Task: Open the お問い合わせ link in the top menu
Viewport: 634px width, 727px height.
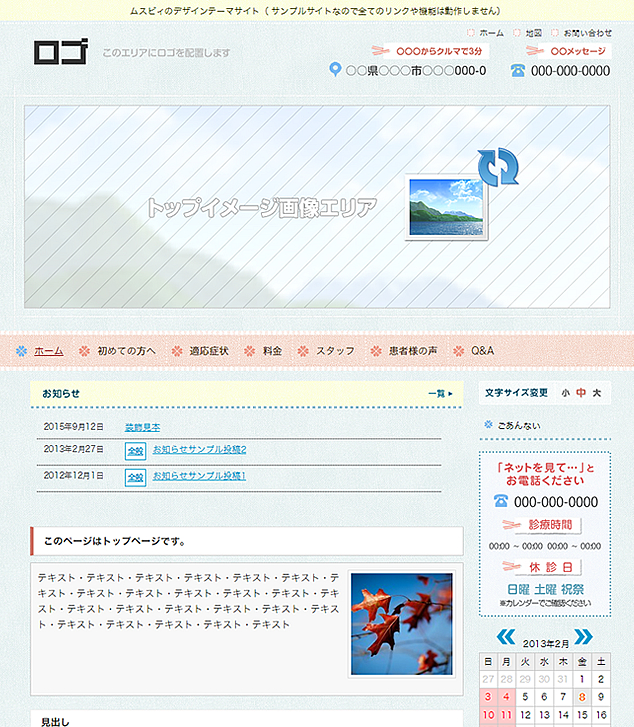Action: pyautogui.click(x=587, y=33)
